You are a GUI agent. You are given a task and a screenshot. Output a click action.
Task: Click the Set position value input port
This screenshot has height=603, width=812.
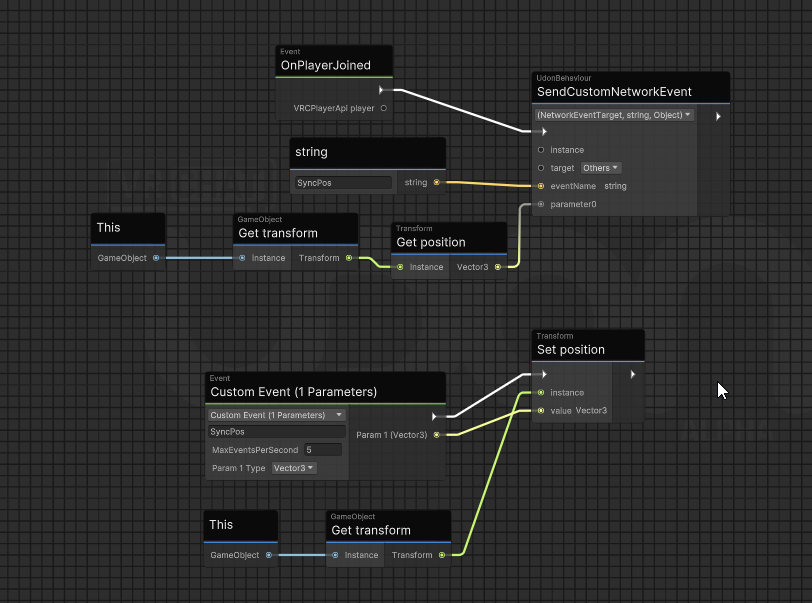tap(541, 410)
